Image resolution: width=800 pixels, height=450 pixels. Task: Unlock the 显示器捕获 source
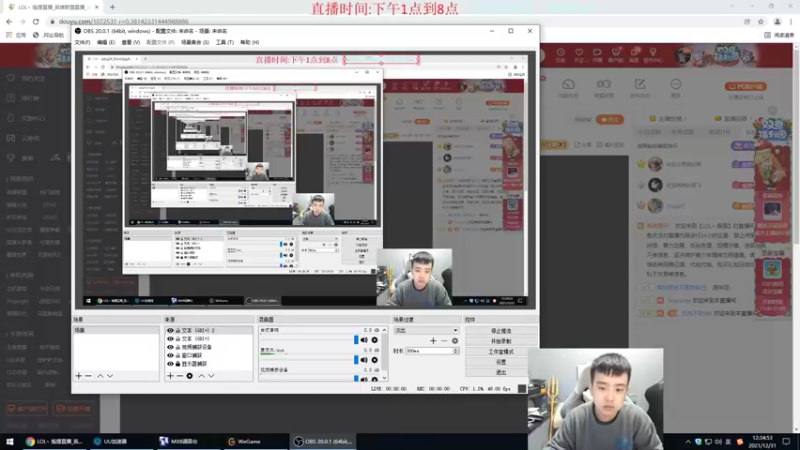coord(178,364)
